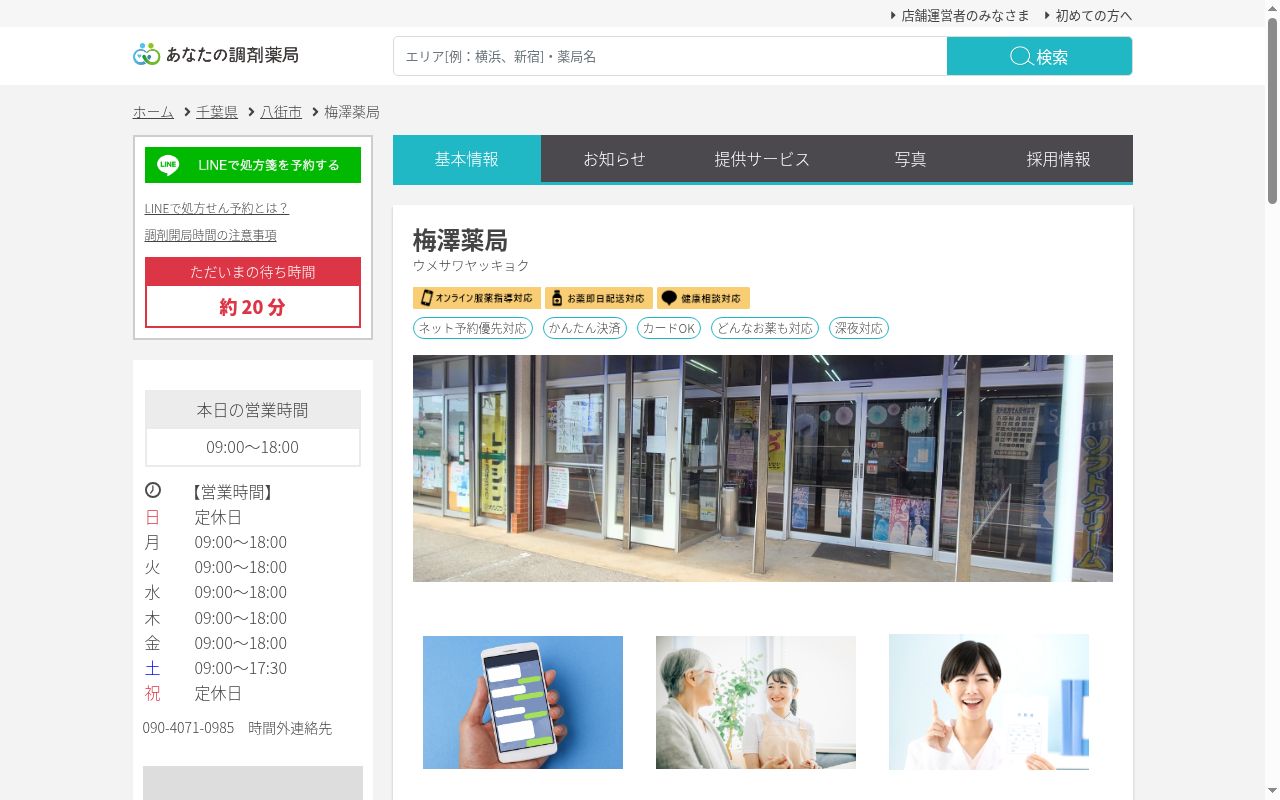Click arrow before 店舗運営者のみなさま
This screenshot has width=1280, height=800.
click(893, 15)
